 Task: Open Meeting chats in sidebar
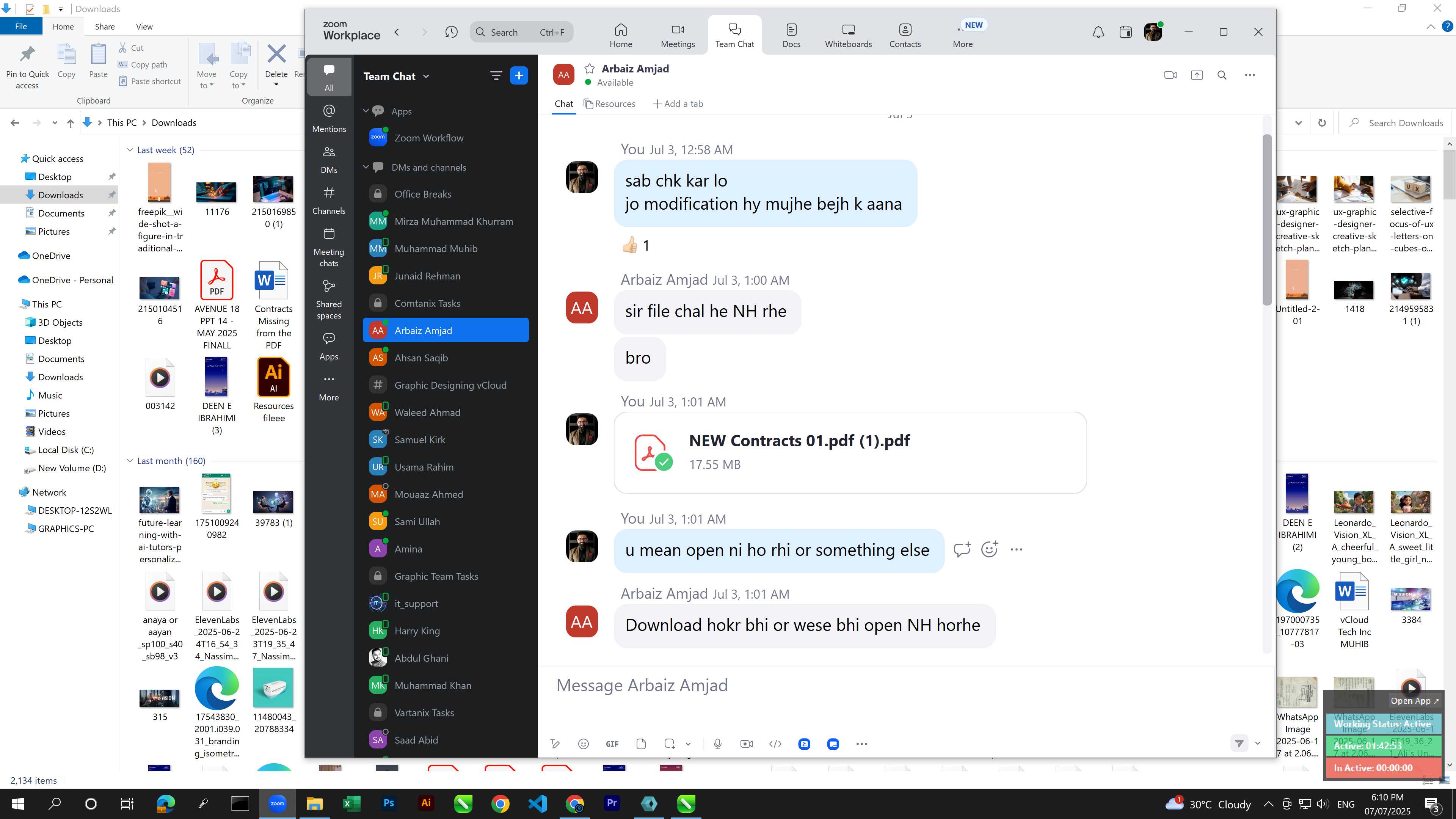pyautogui.click(x=329, y=247)
